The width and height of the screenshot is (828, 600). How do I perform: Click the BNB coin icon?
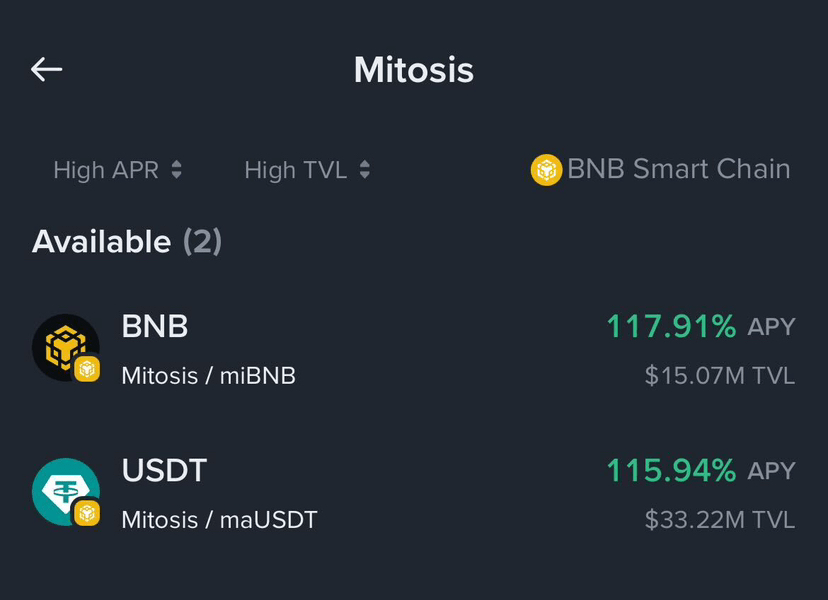click(62, 345)
